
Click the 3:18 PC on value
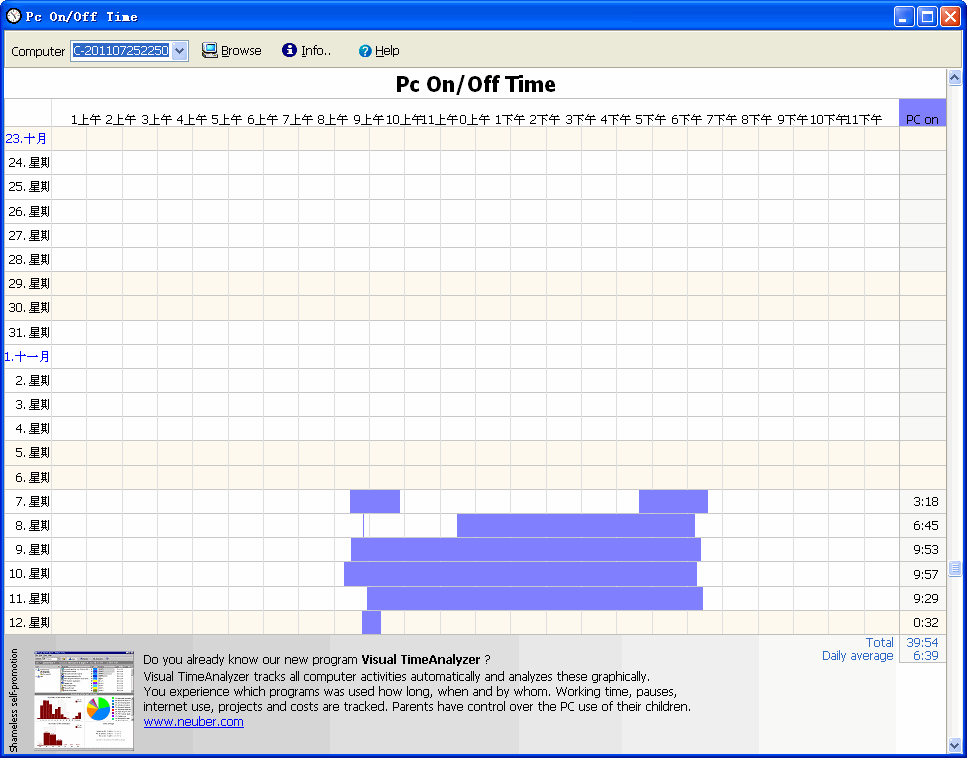click(x=926, y=502)
